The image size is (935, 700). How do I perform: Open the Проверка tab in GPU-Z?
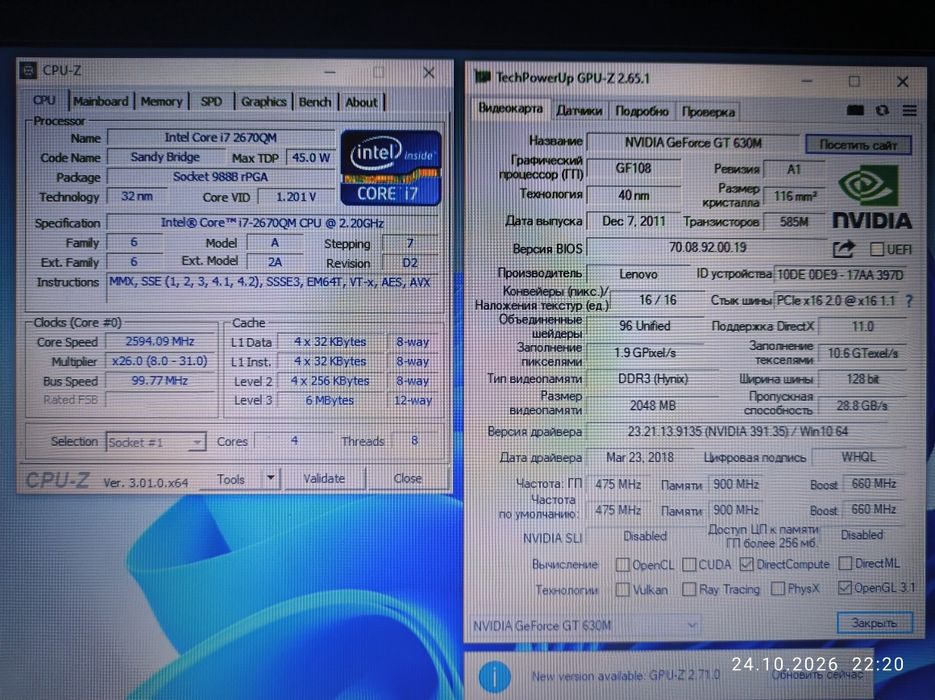click(708, 111)
